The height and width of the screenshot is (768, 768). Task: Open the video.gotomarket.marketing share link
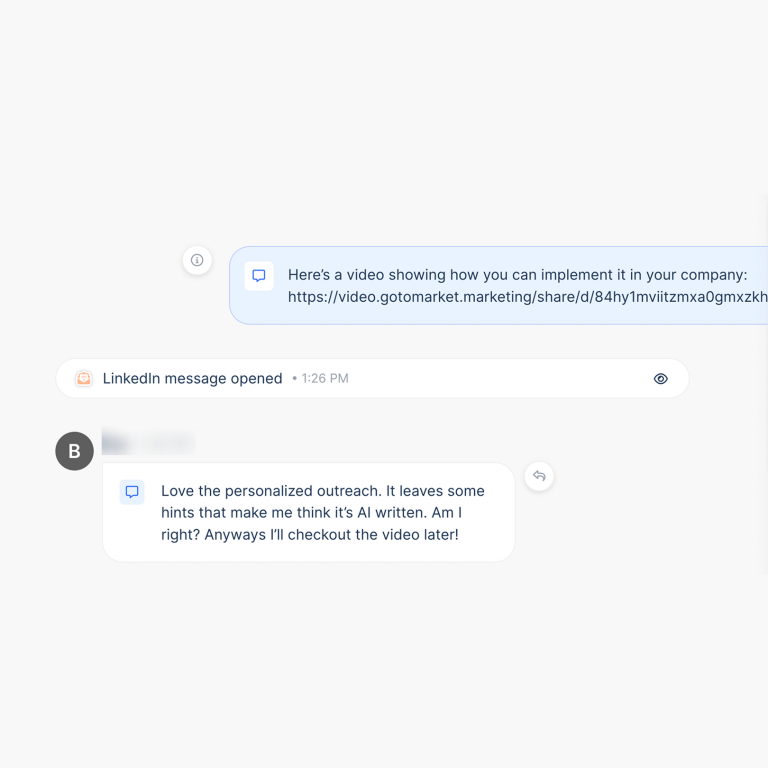527,297
